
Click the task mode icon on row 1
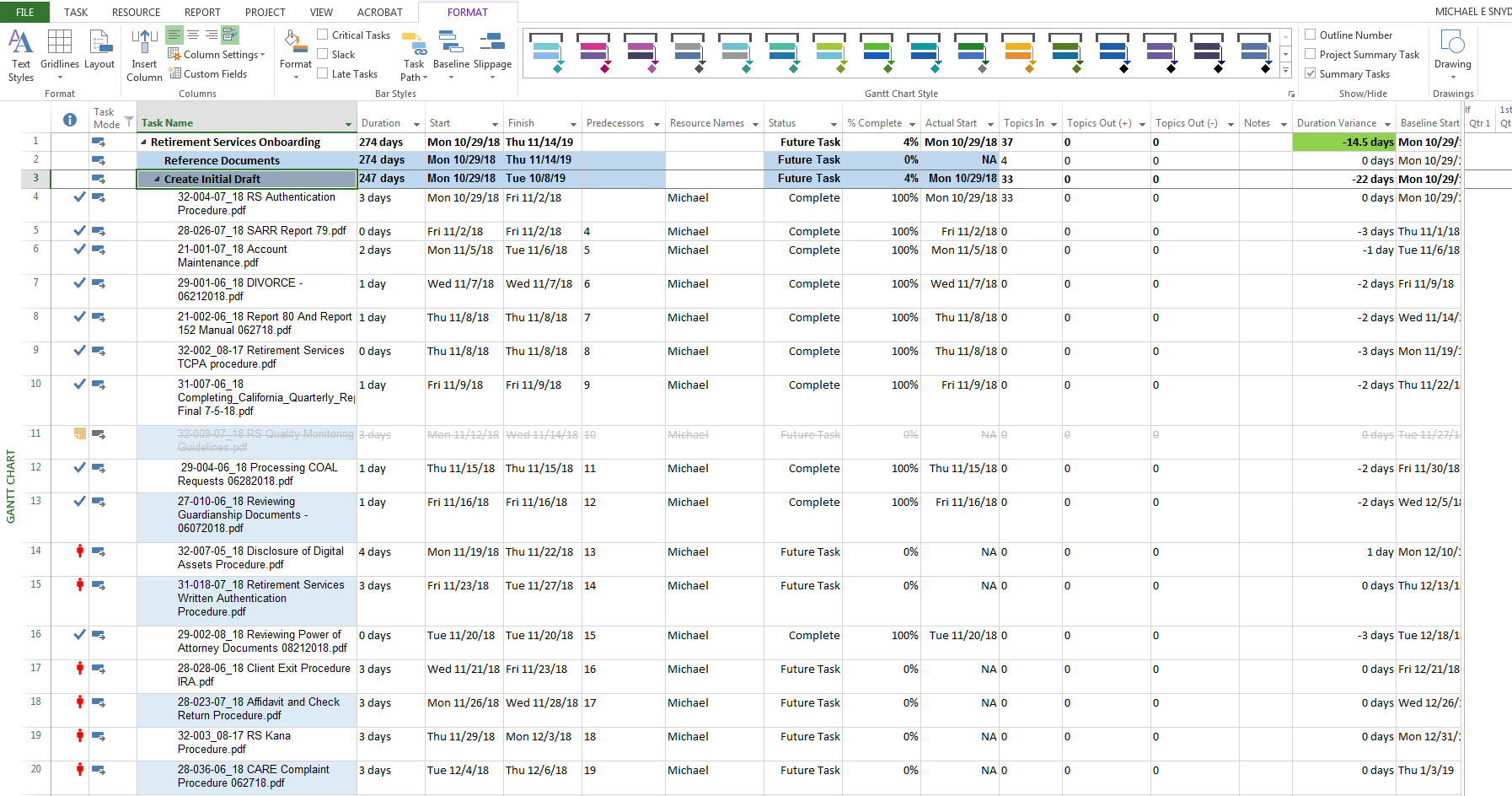tap(99, 142)
